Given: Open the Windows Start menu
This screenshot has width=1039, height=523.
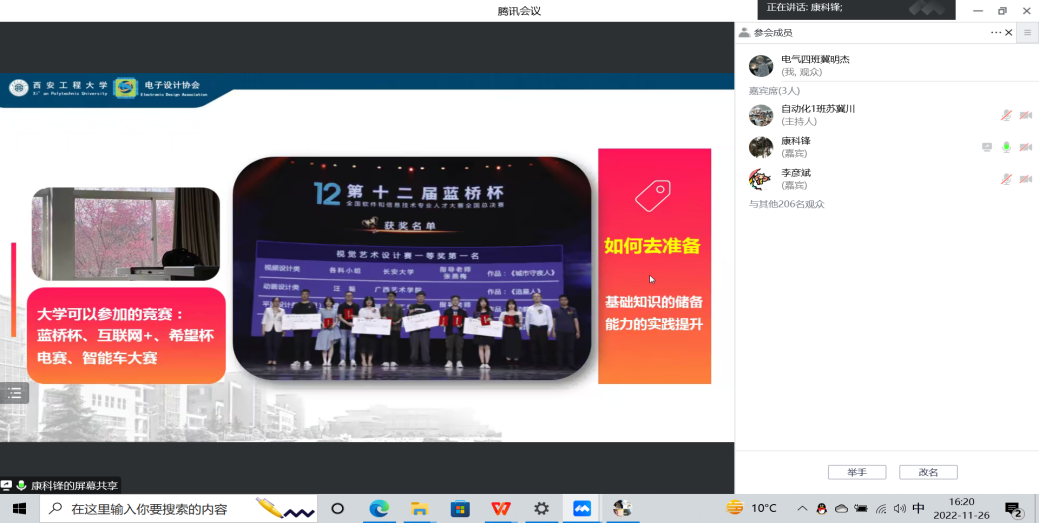Looking at the screenshot, I should point(19,508).
